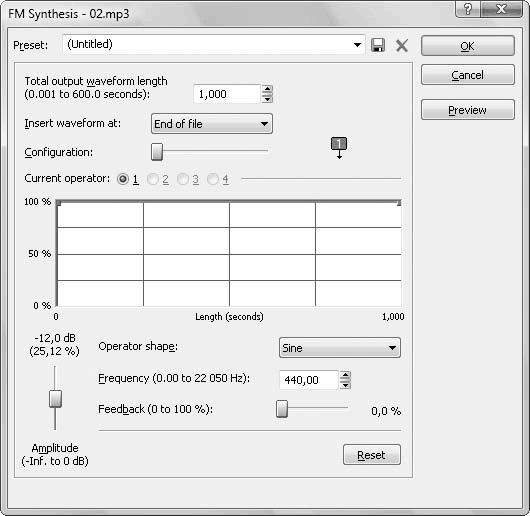Increase total output waveform length

[x=267, y=89]
